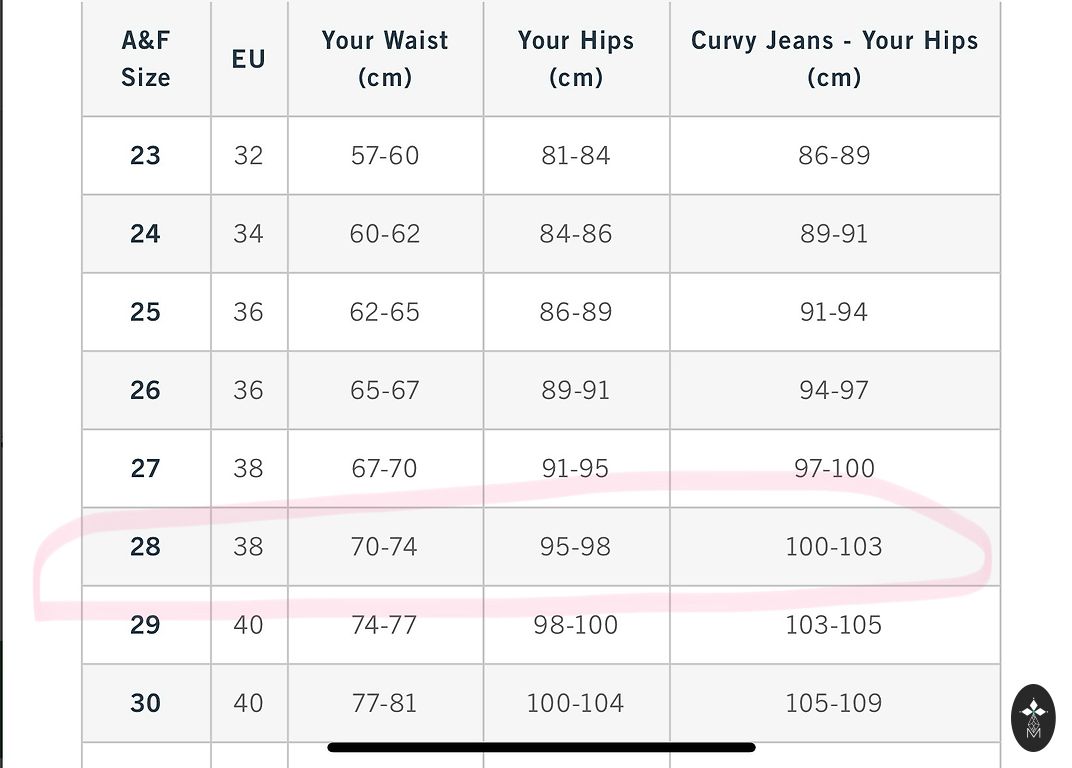This screenshot has height=768, width=1072.
Task: Click the hips value 95-98
Action: pyautogui.click(x=576, y=547)
